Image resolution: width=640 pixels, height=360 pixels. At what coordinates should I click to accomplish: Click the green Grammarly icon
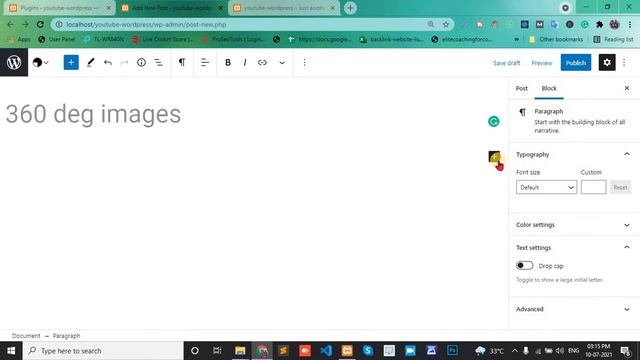click(493, 121)
